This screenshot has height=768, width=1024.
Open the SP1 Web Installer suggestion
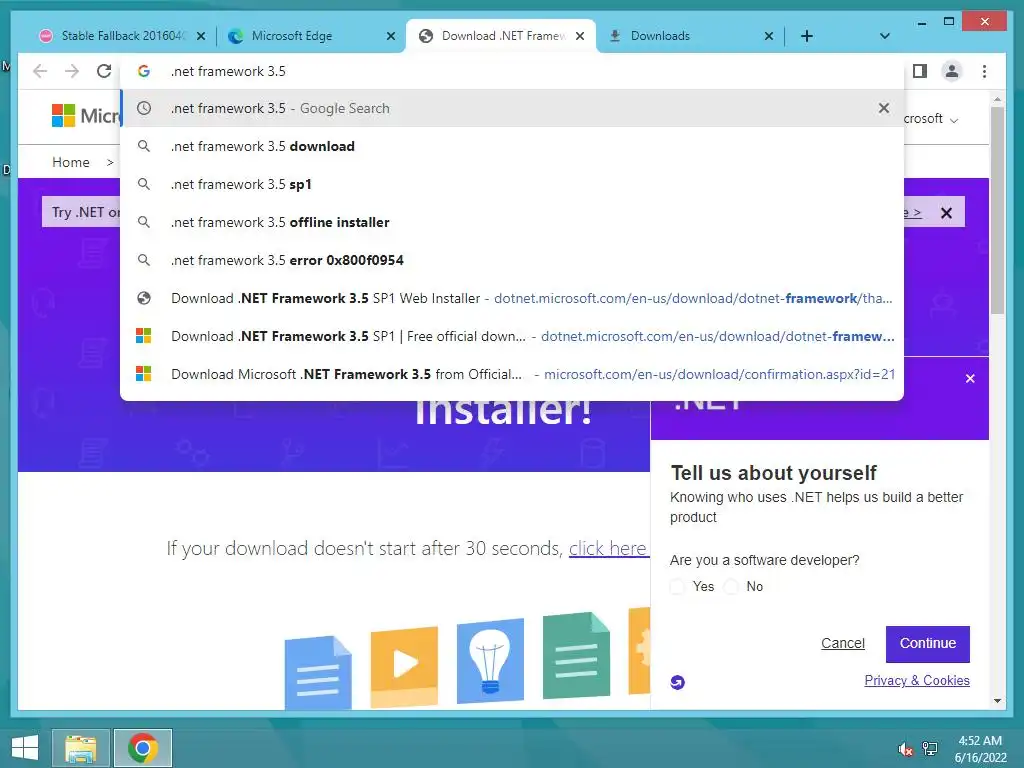click(512, 298)
